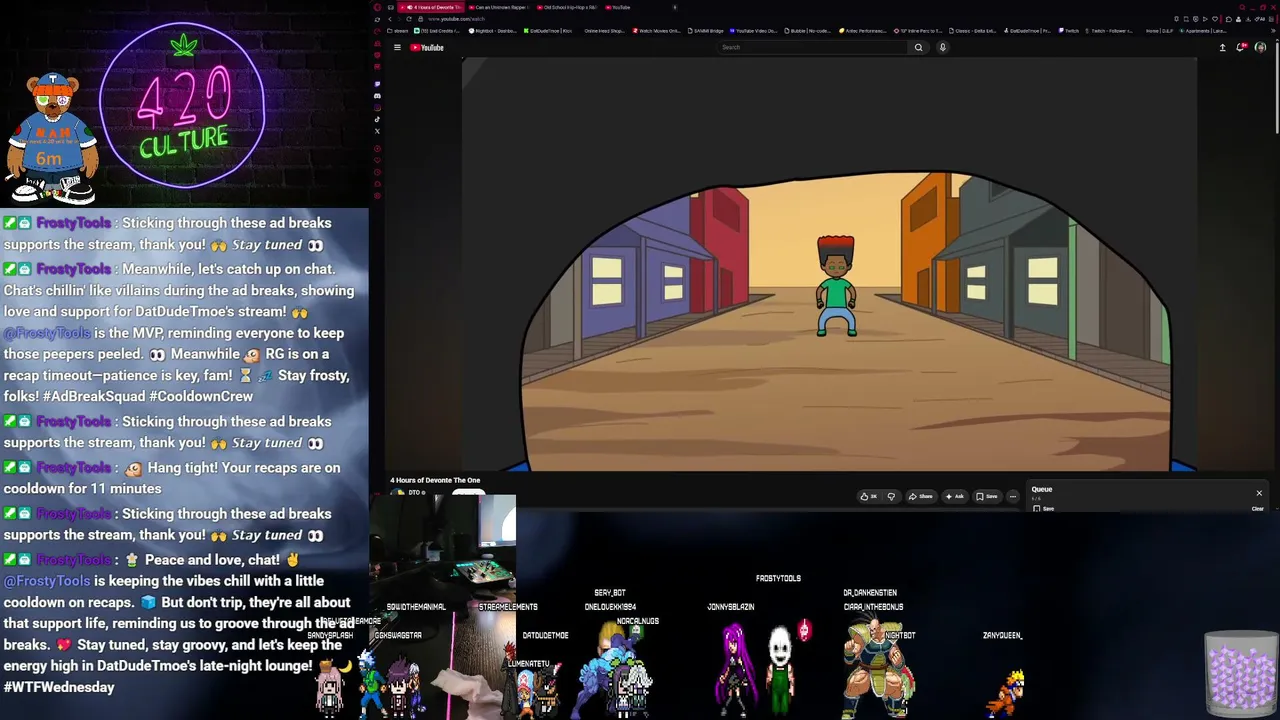Reload the YouTube page
The image size is (1280, 720).
coord(408,19)
